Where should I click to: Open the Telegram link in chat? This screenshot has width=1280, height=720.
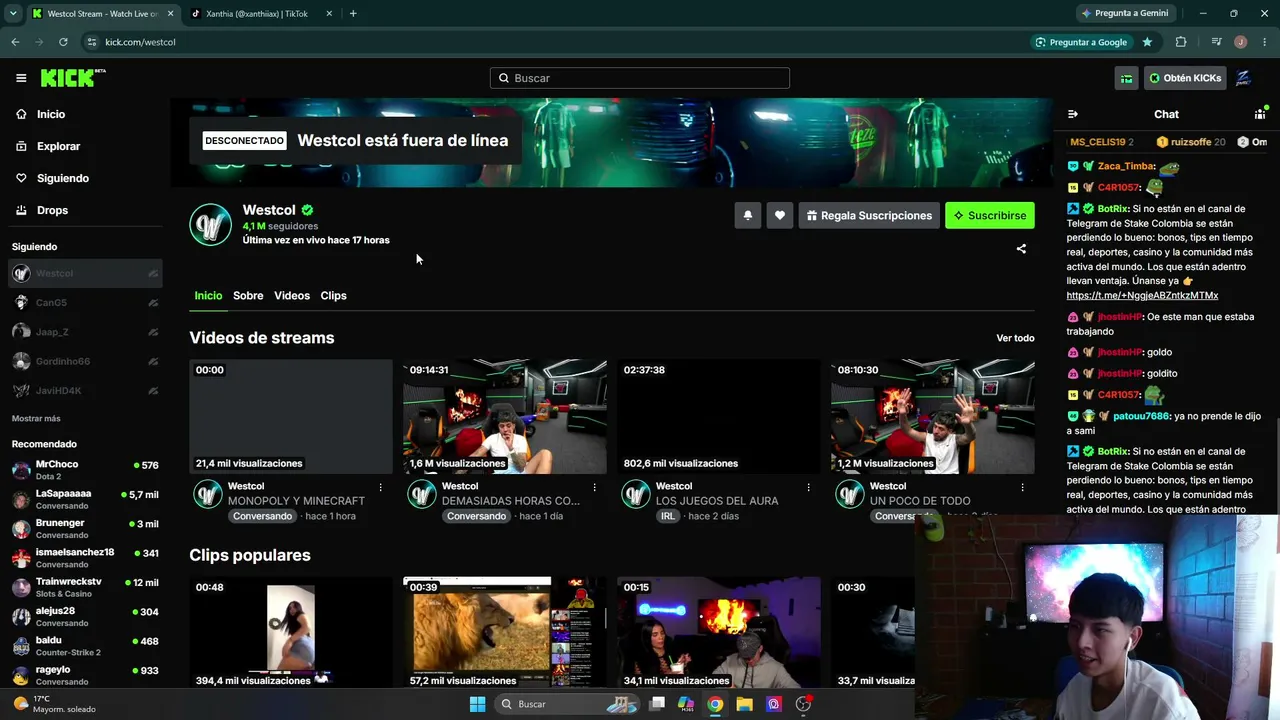[x=1142, y=296]
